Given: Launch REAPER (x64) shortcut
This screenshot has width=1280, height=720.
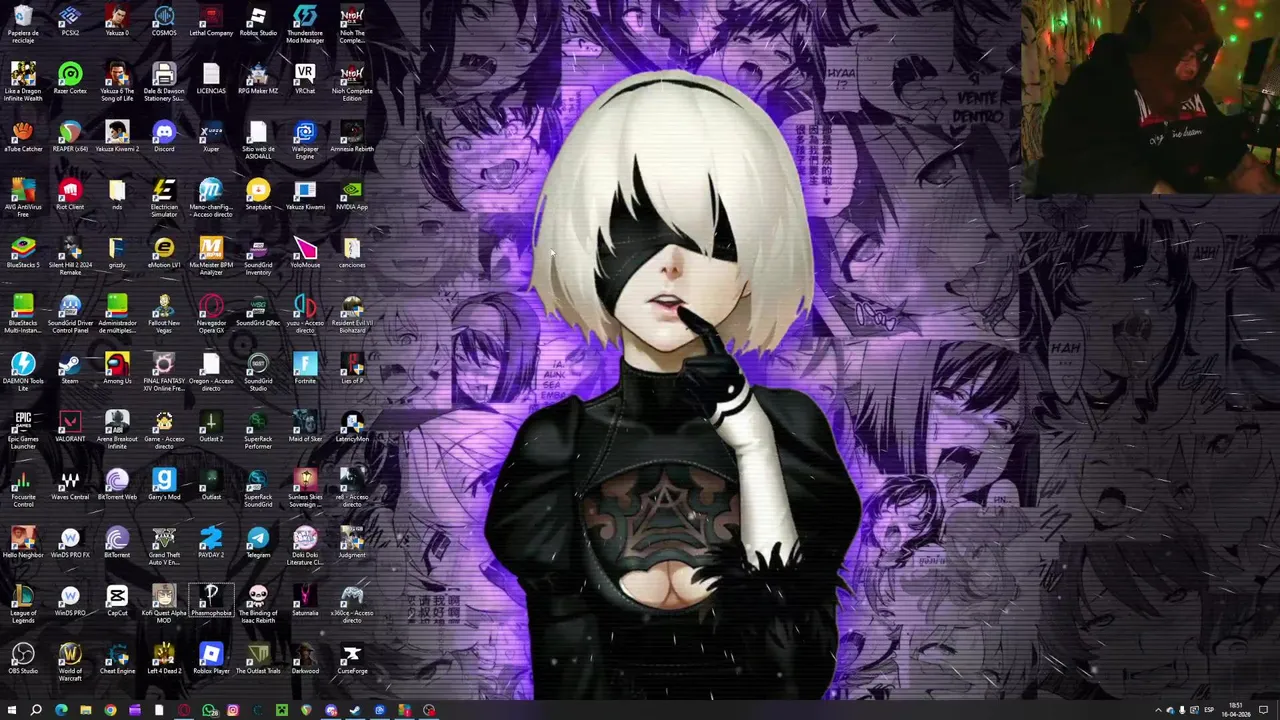Looking at the screenshot, I should click(x=70, y=137).
